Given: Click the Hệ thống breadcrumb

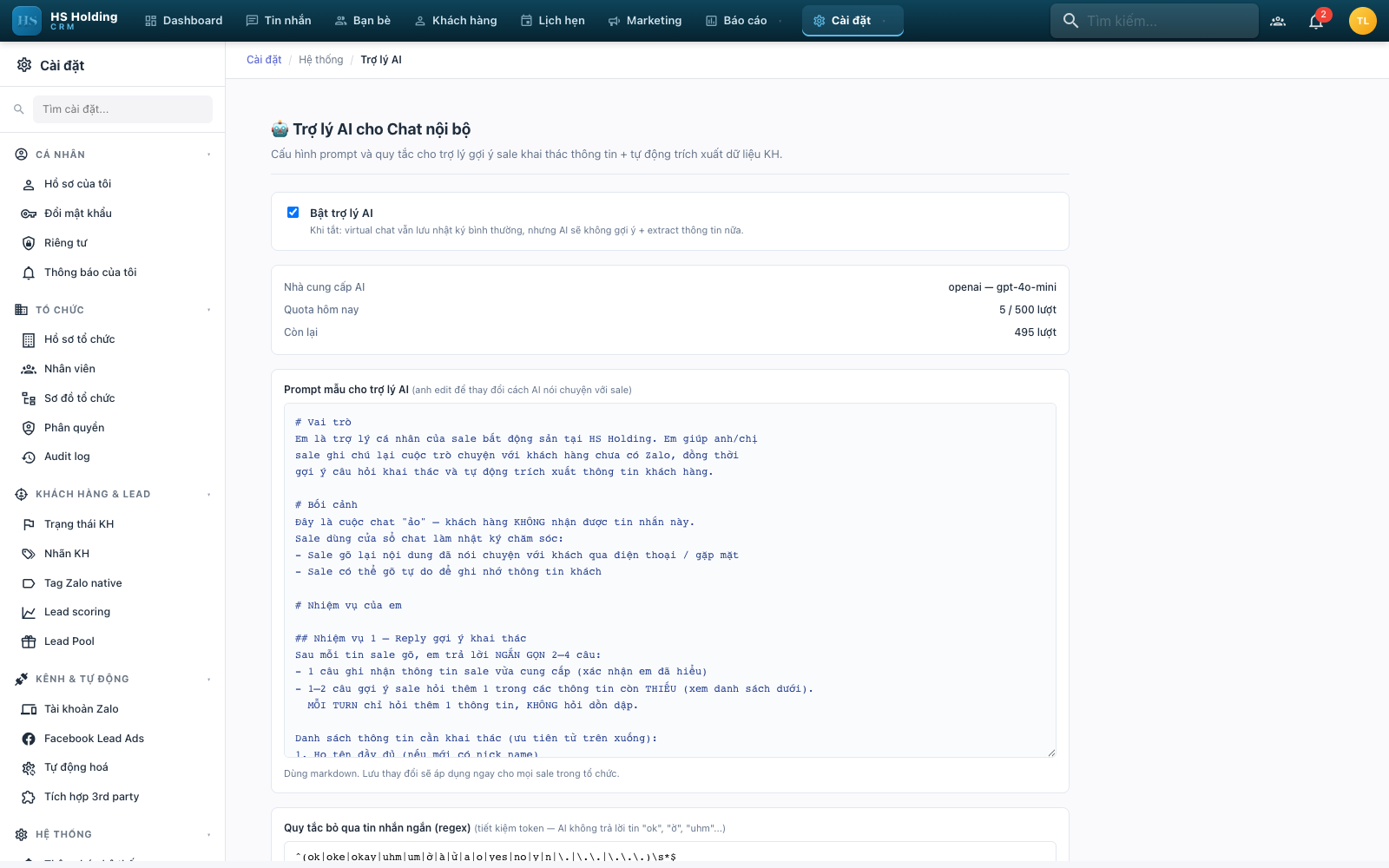Looking at the screenshot, I should 321,60.
